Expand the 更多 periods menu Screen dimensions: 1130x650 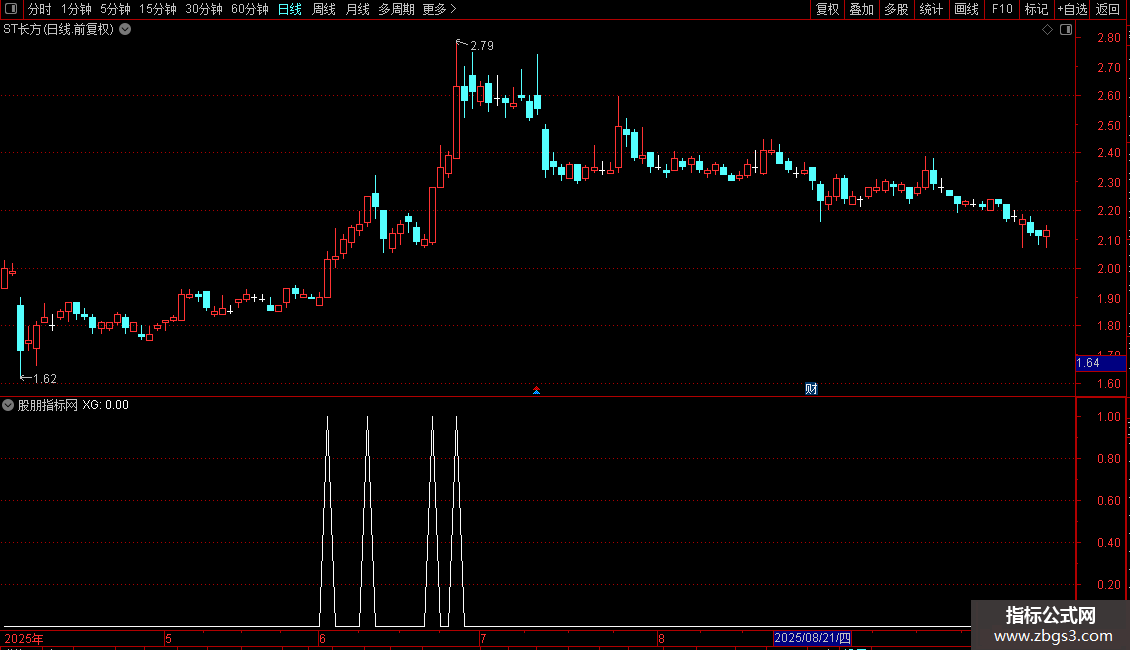[x=440, y=9]
